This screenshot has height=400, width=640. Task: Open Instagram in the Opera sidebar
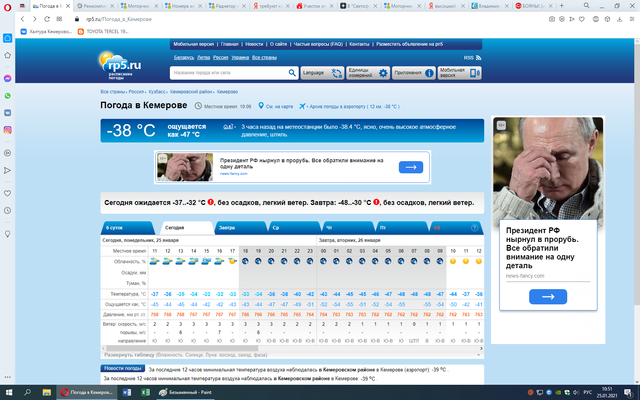(7, 130)
